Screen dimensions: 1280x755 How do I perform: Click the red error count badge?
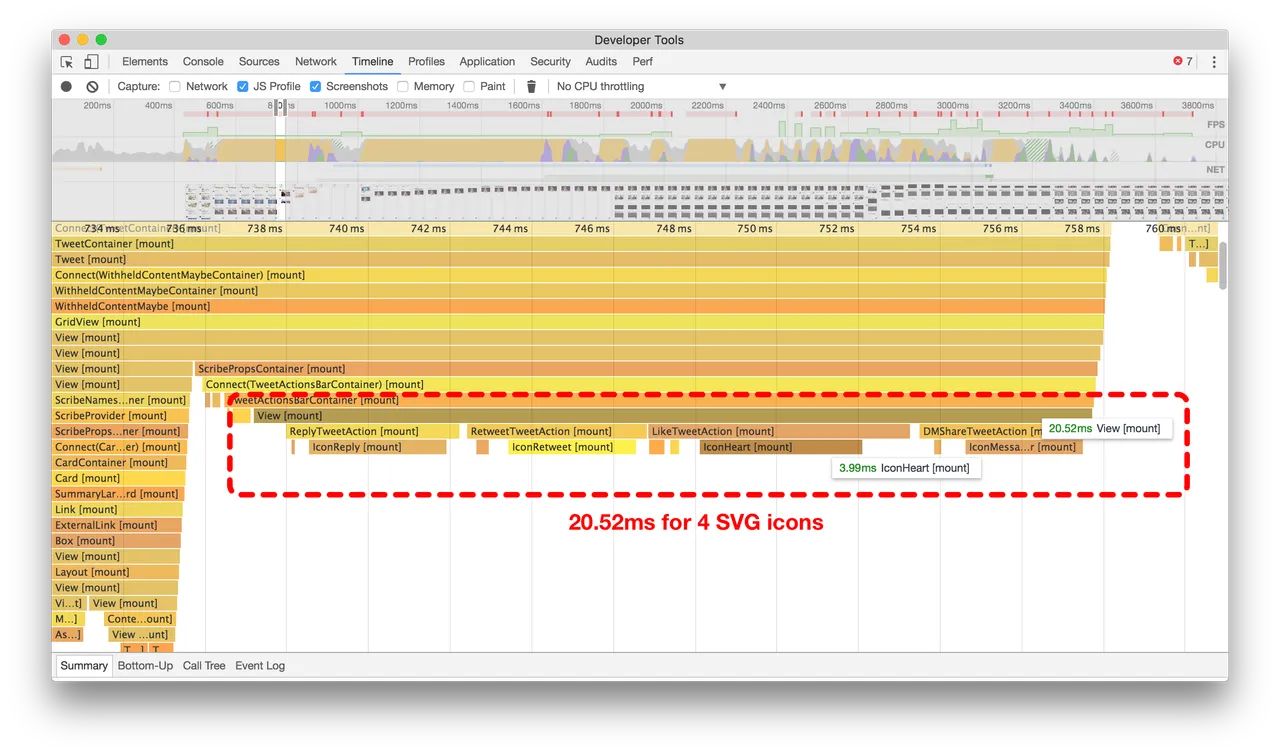(1181, 61)
